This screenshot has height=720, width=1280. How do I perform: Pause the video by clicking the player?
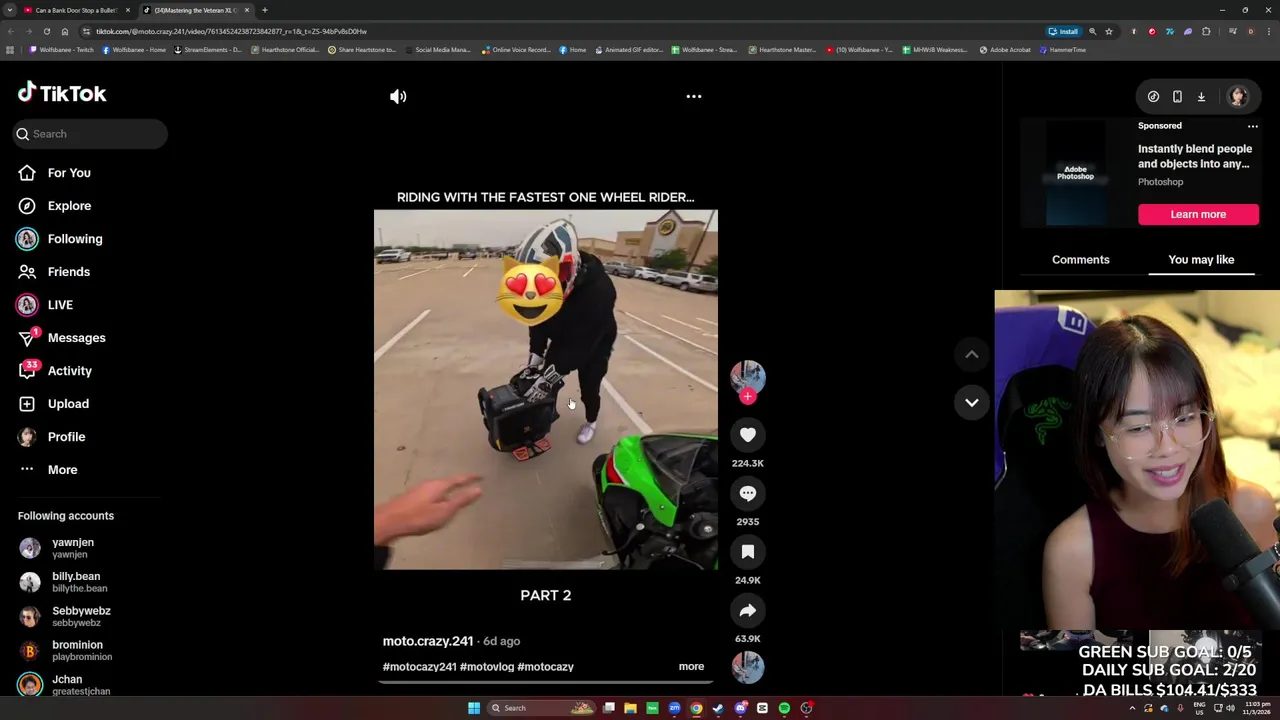point(546,390)
